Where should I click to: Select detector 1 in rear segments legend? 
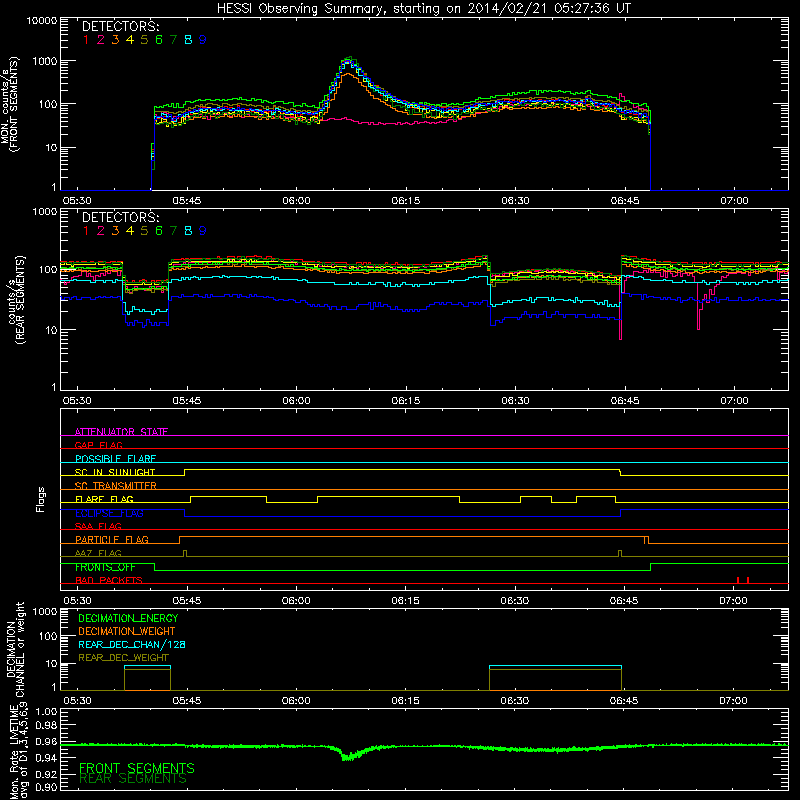click(86, 231)
